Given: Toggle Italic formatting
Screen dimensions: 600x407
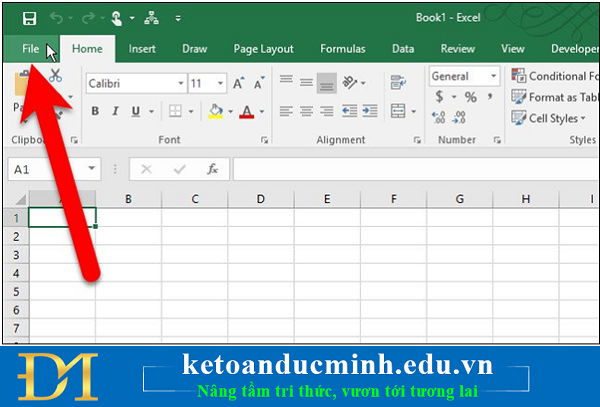Looking at the screenshot, I should point(115,111).
